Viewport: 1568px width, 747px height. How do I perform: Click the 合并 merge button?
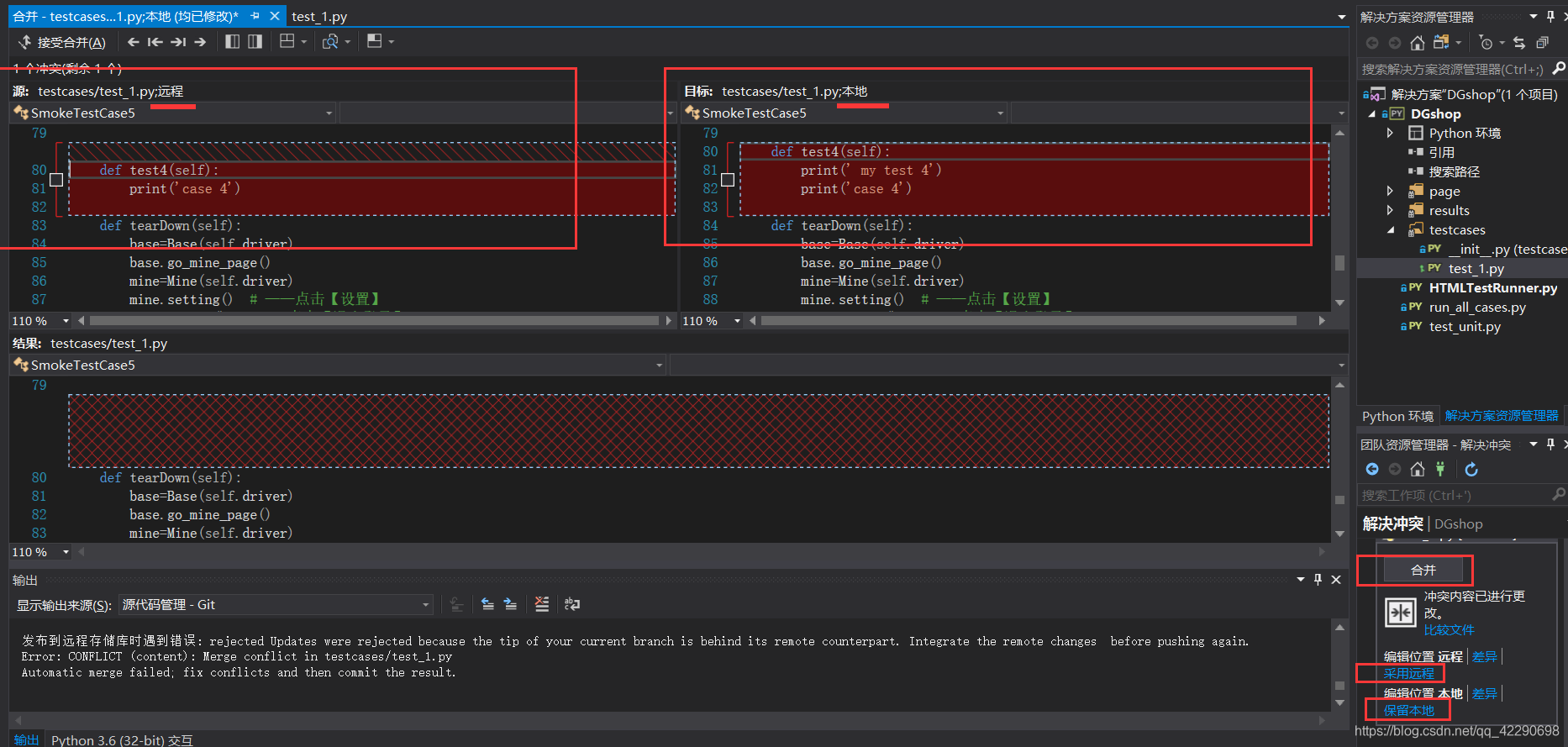click(x=1423, y=570)
